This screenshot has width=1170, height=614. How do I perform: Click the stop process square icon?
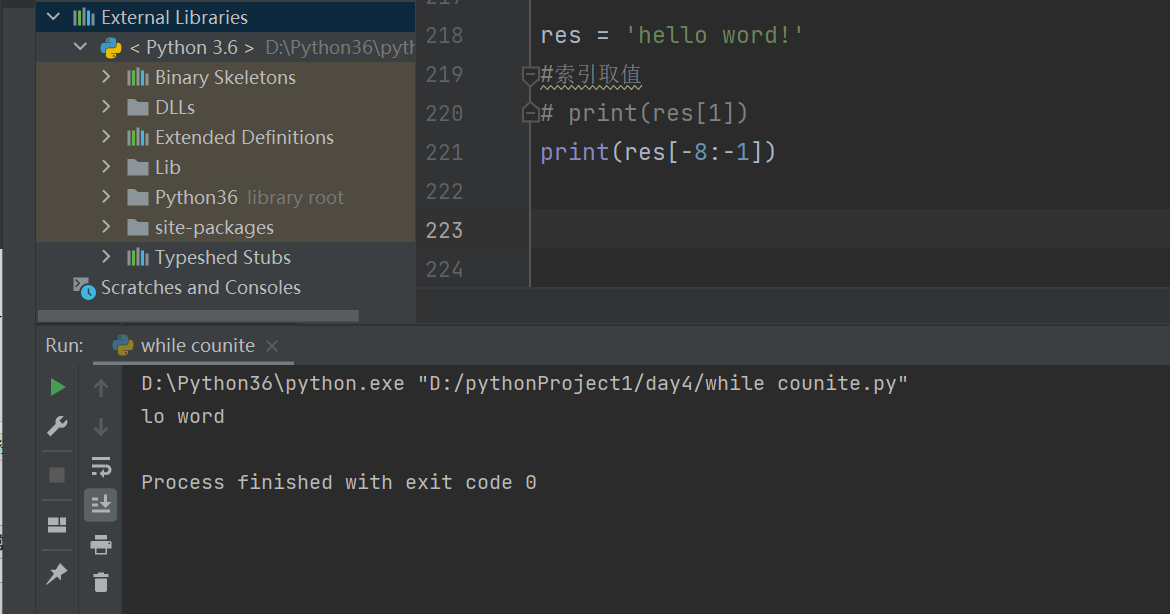(58, 475)
